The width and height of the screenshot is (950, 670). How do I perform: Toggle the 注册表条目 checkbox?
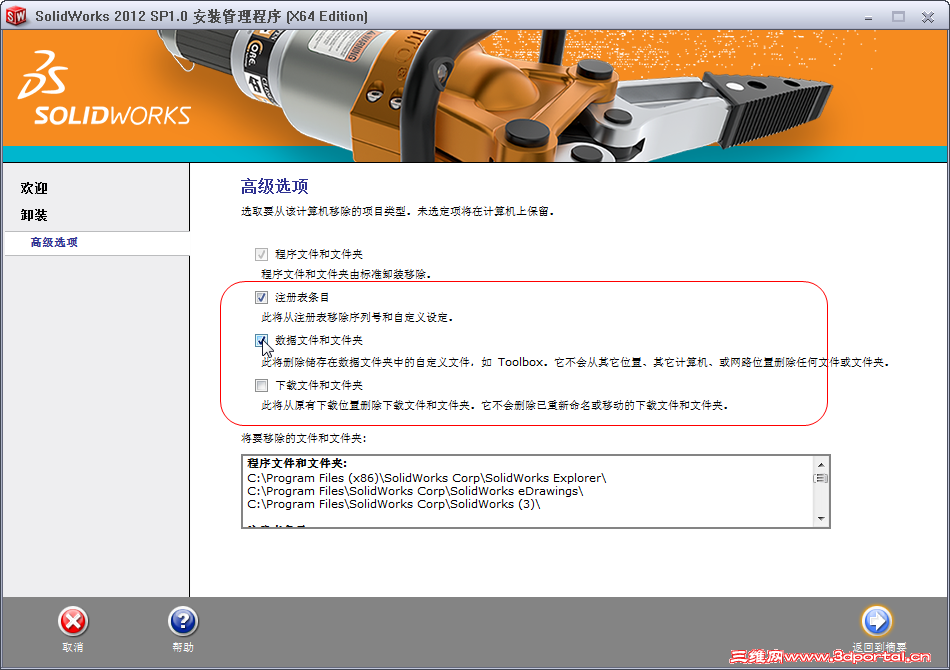261,297
